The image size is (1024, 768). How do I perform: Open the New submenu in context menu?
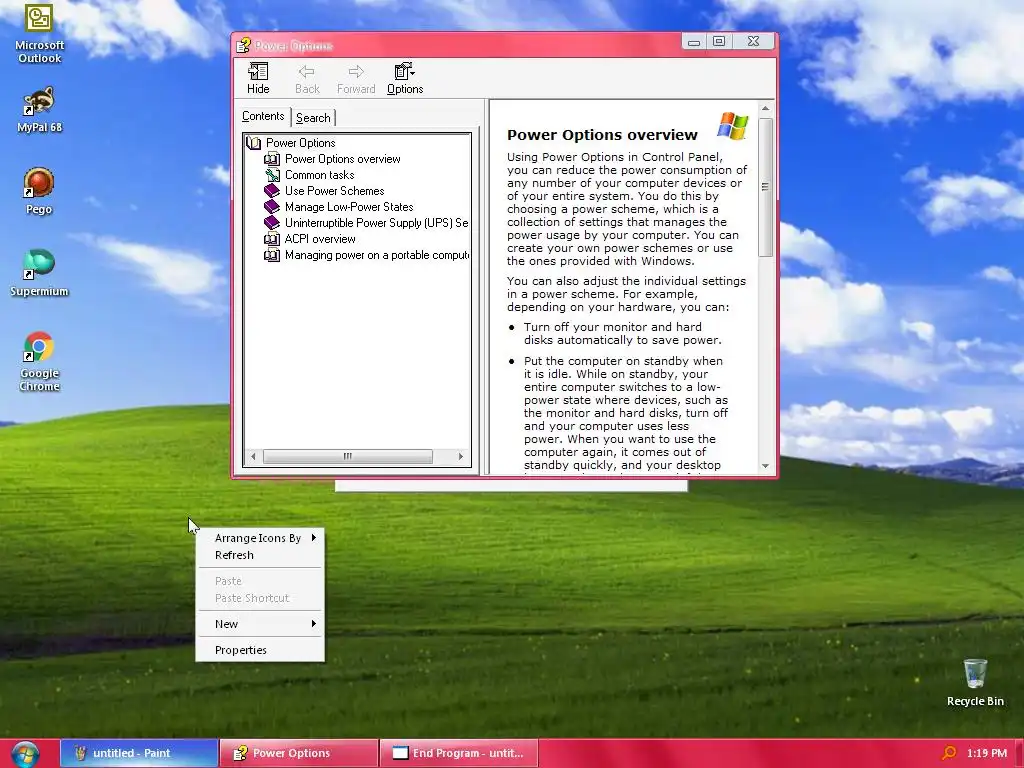[x=260, y=624]
